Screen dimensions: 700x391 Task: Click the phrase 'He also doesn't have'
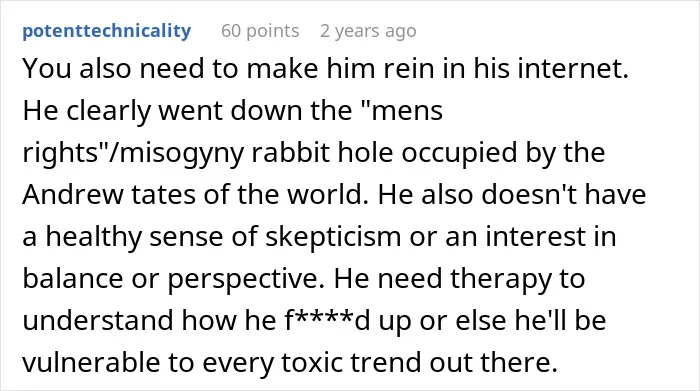tap(512, 195)
